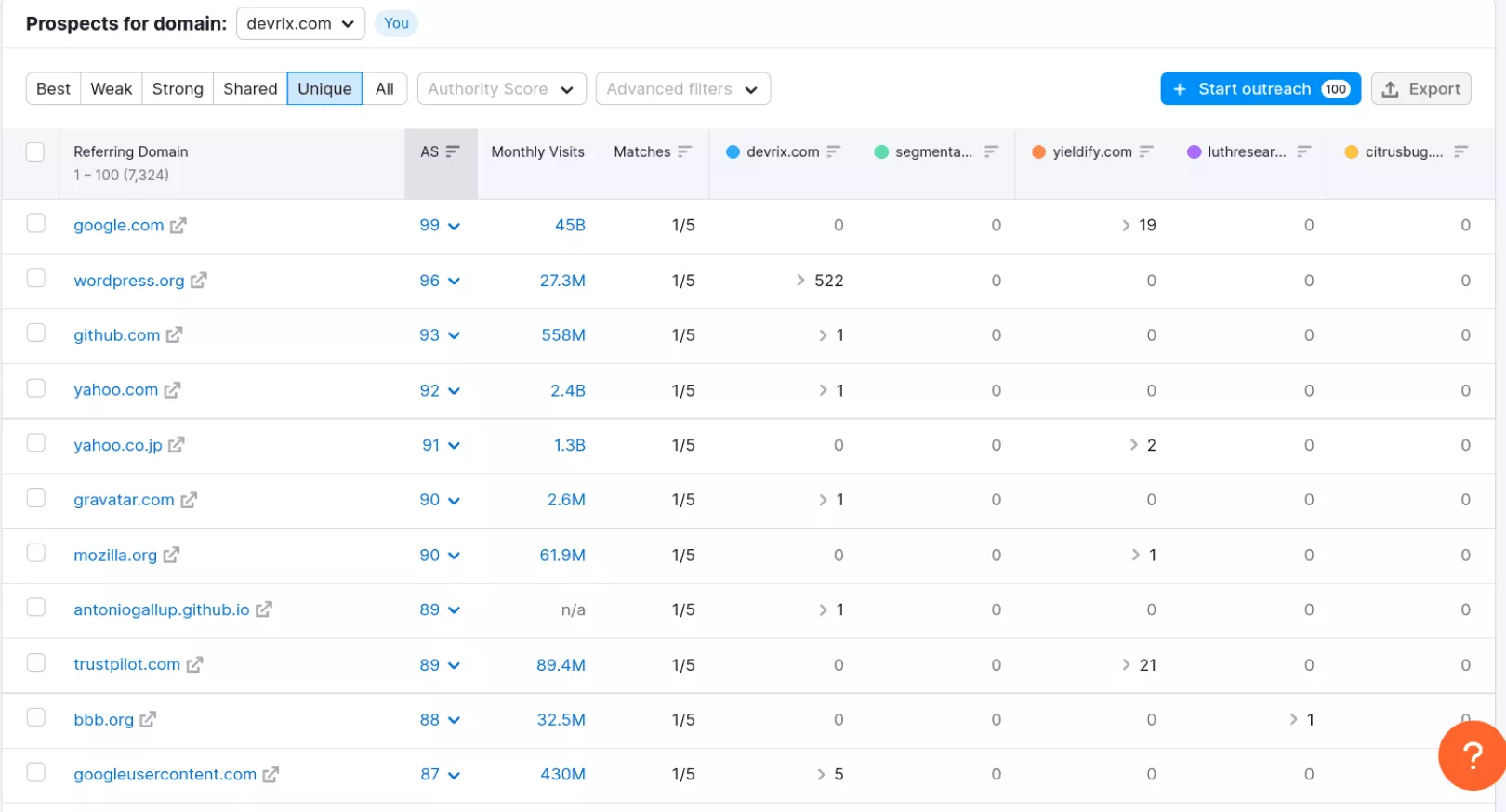Image resolution: width=1506 pixels, height=812 pixels.
Task: Sort by Matches column sort icon
Action: point(685,151)
